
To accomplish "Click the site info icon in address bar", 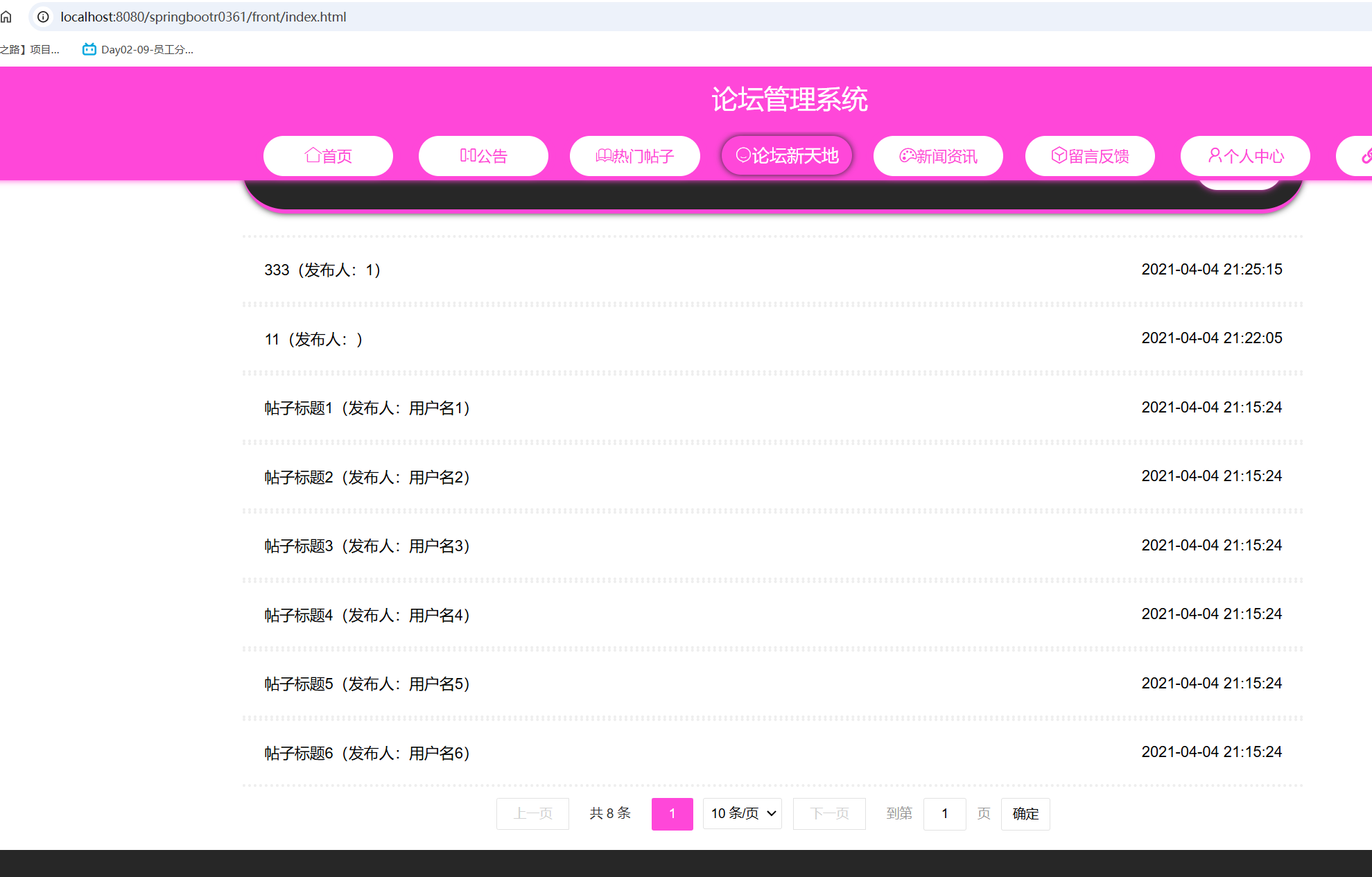I will [43, 17].
